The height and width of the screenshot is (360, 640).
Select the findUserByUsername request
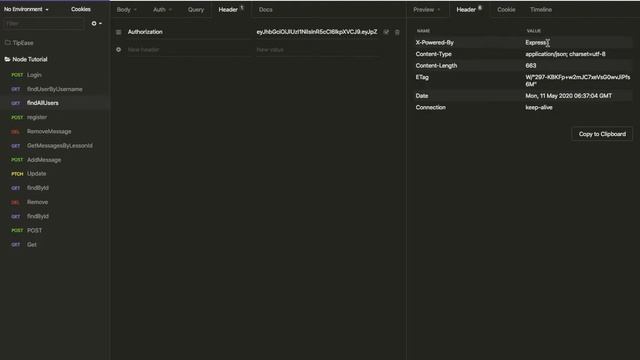[55, 89]
